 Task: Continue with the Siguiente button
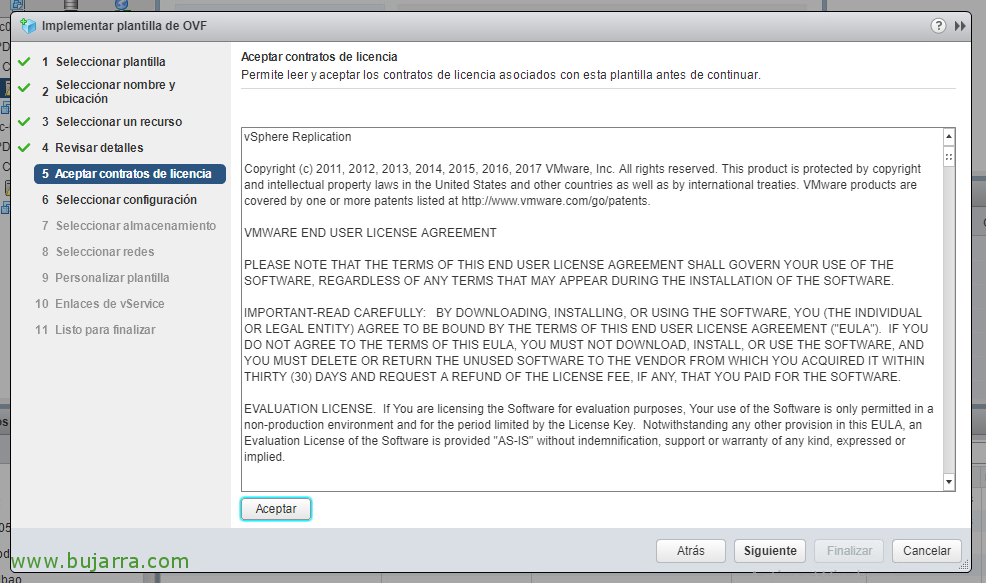770,551
